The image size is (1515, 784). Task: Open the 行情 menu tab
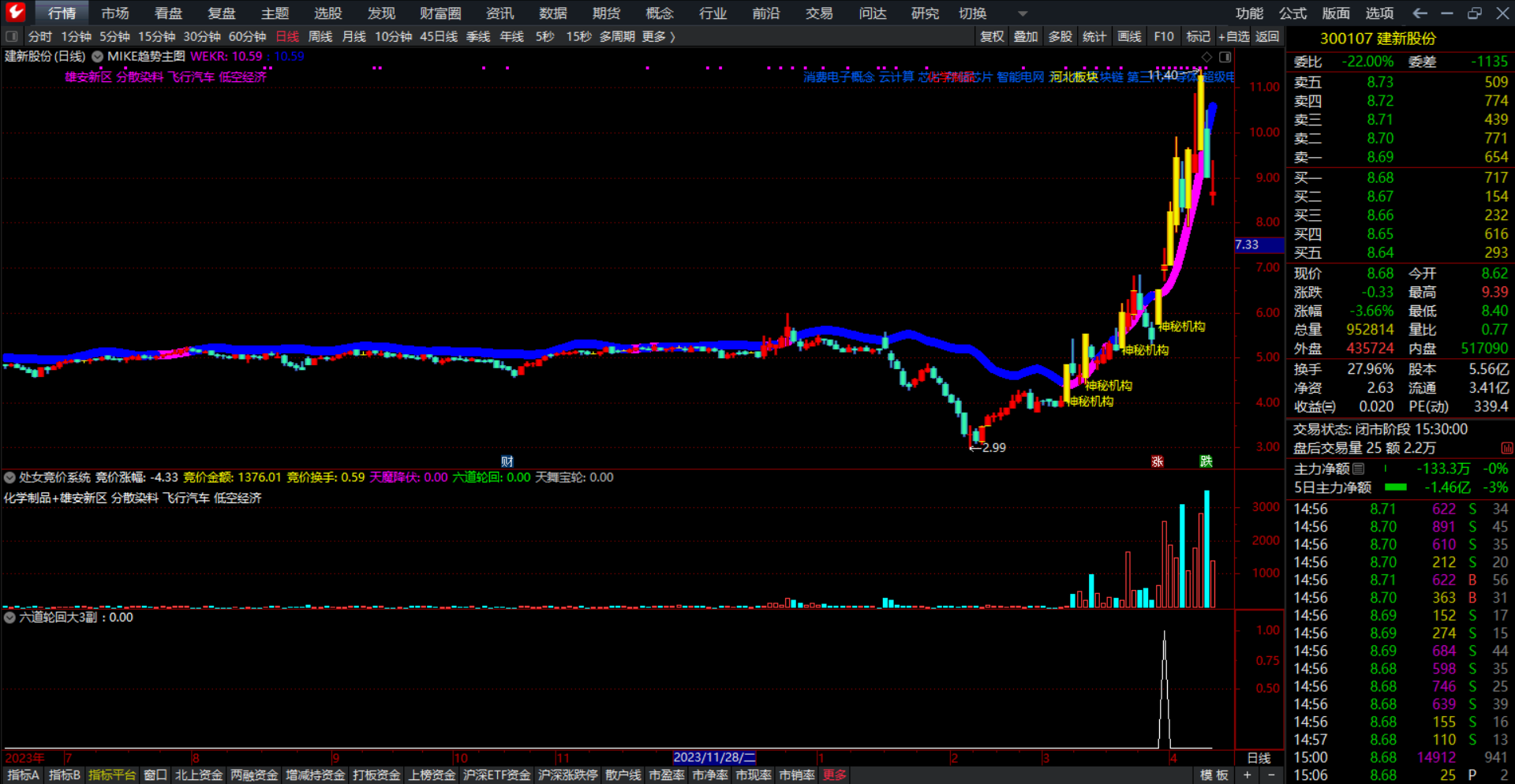pyautogui.click(x=62, y=13)
